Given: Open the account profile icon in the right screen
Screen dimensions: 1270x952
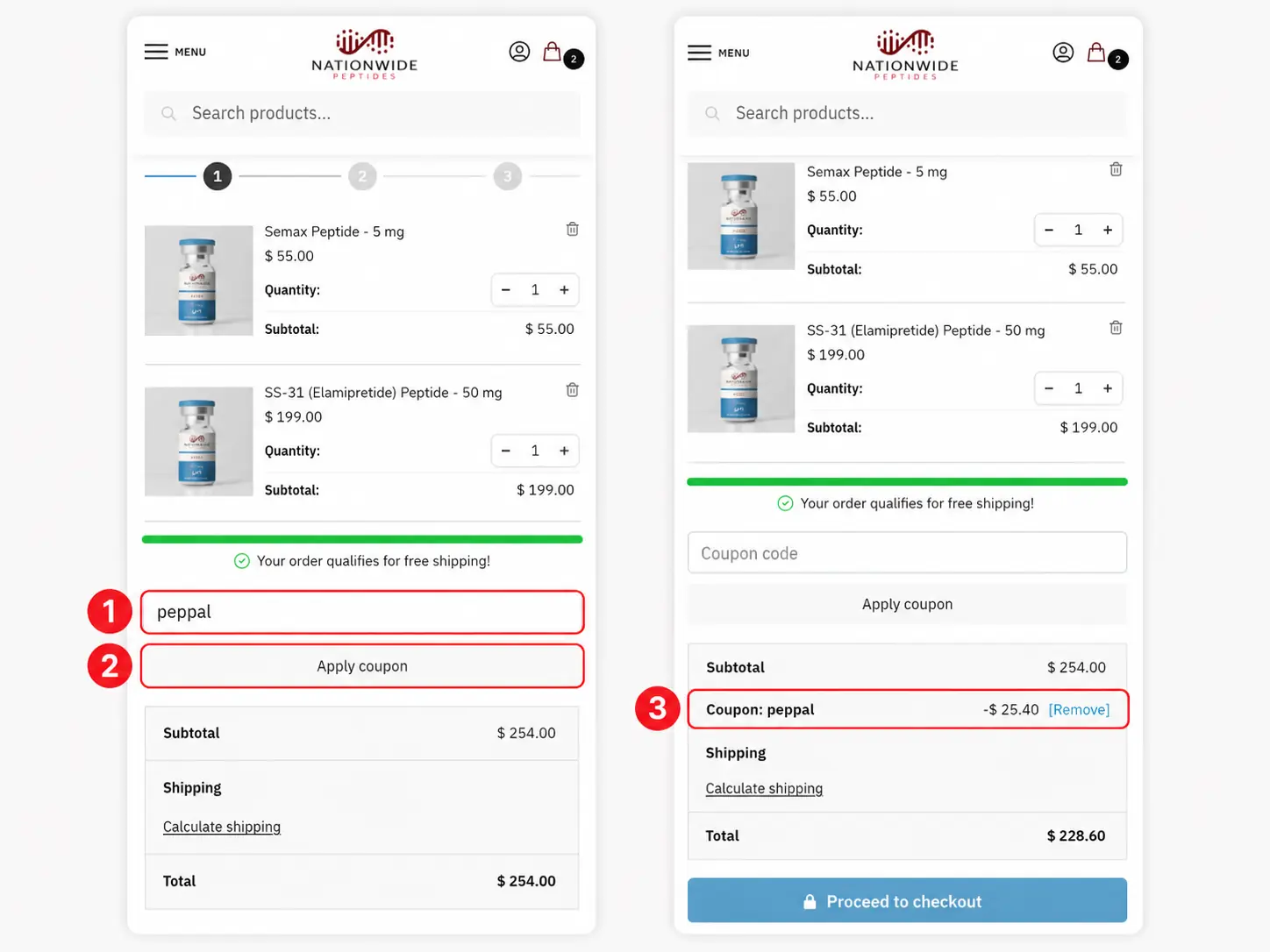Looking at the screenshot, I should tap(1063, 53).
